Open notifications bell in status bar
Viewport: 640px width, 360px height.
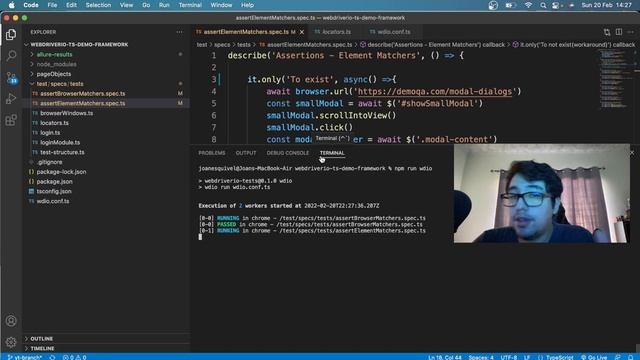pyautogui.click(x=631, y=357)
